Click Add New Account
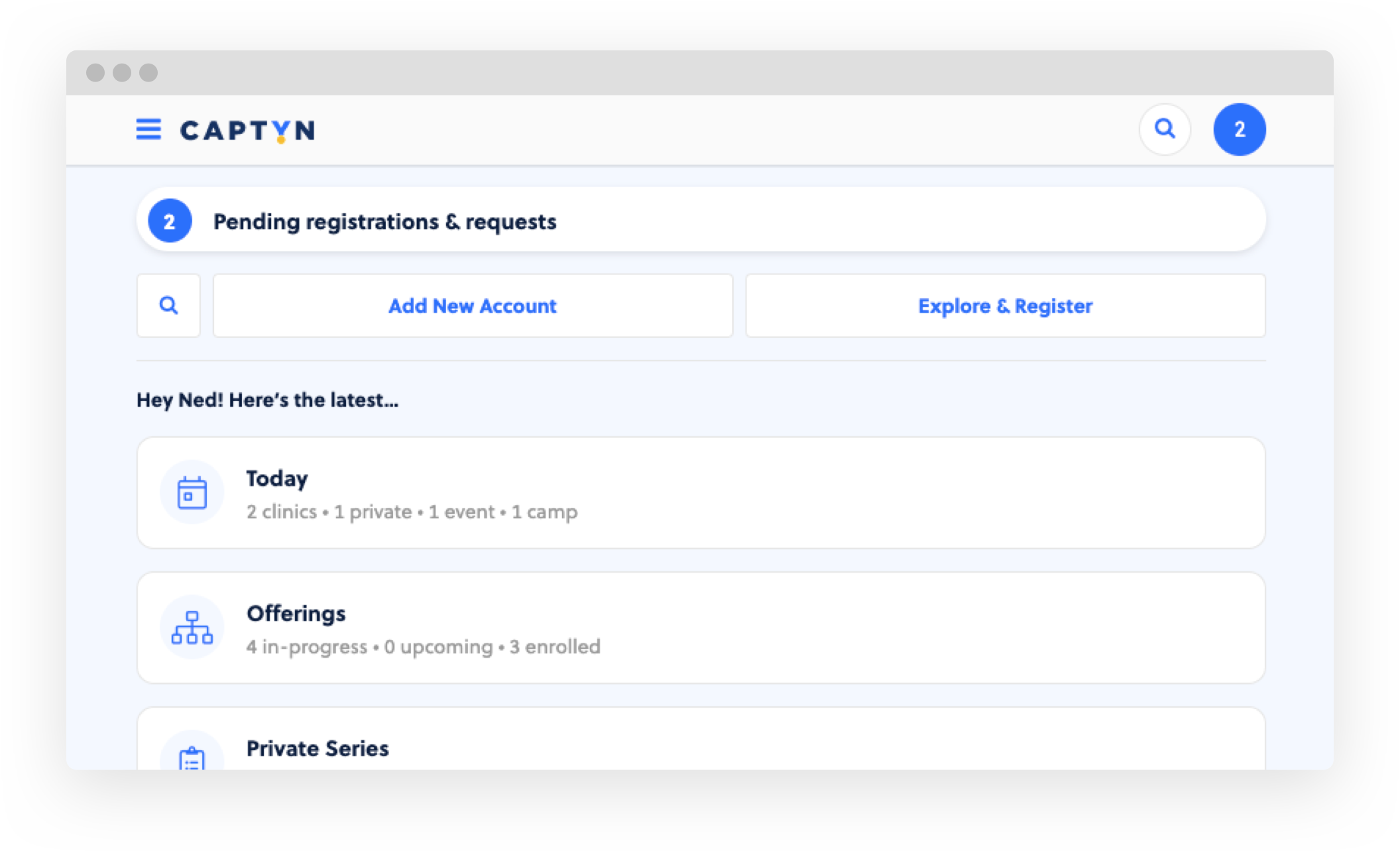This screenshot has height=851, width=1400. point(473,306)
